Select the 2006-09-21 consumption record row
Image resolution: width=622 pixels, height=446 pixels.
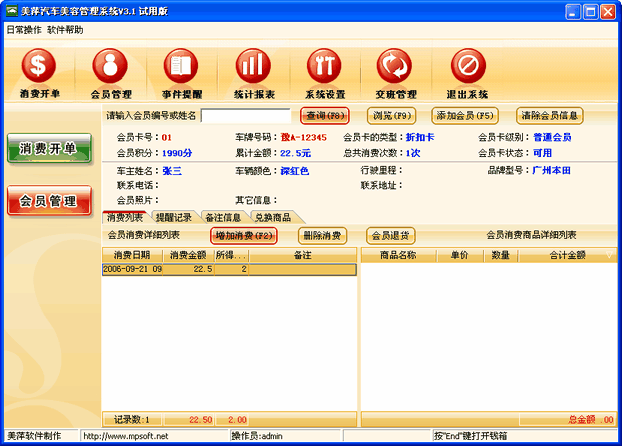(x=228, y=269)
